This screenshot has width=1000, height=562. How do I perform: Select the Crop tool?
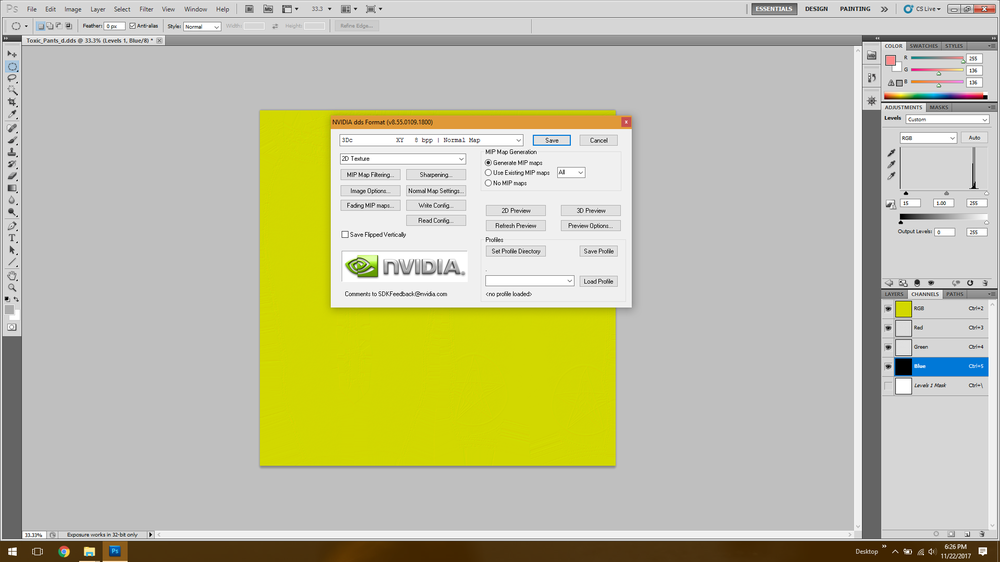12,103
